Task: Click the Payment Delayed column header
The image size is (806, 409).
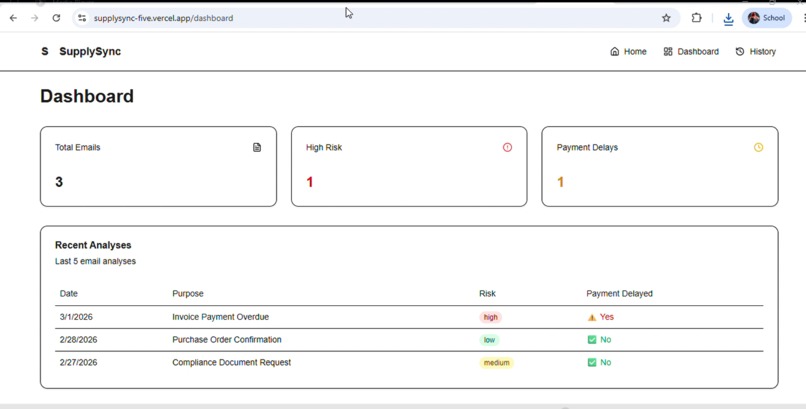Action: tap(619, 293)
